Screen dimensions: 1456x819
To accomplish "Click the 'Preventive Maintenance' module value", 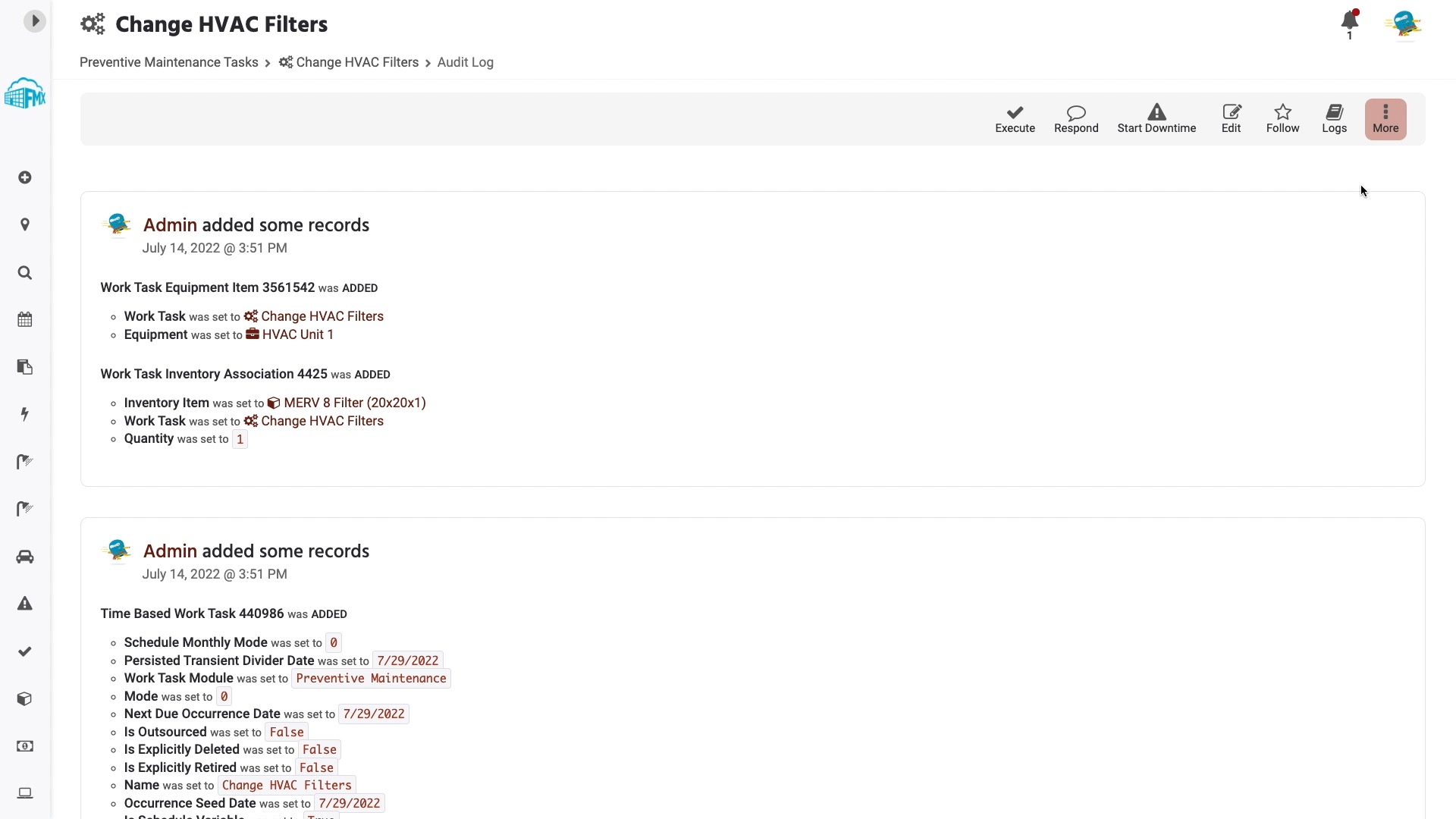I will coord(371,679).
